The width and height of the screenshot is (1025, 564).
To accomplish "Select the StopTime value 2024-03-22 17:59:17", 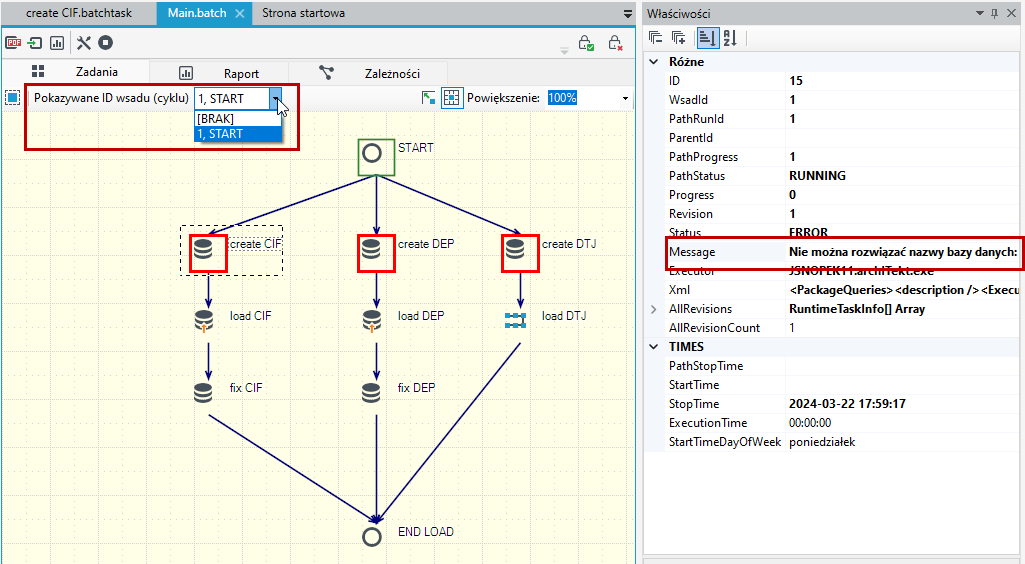I will (x=847, y=404).
